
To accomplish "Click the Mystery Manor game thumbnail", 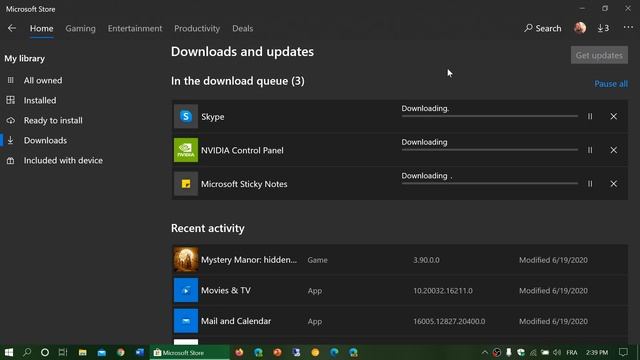I will tap(186, 260).
